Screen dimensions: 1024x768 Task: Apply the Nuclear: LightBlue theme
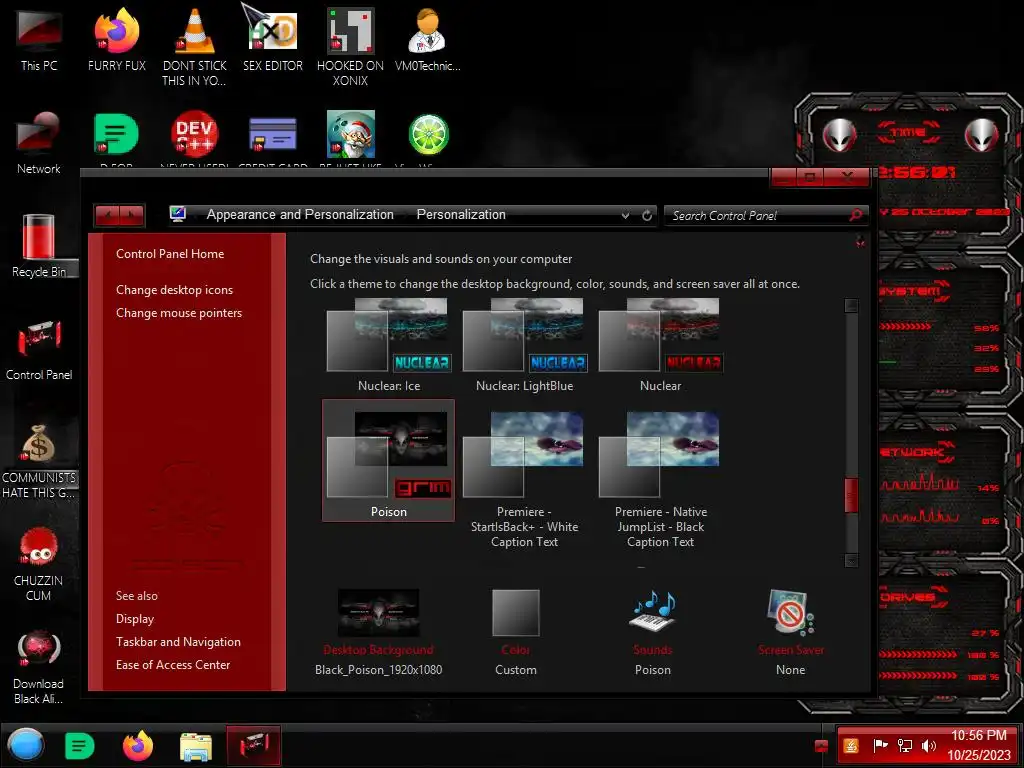pos(524,345)
